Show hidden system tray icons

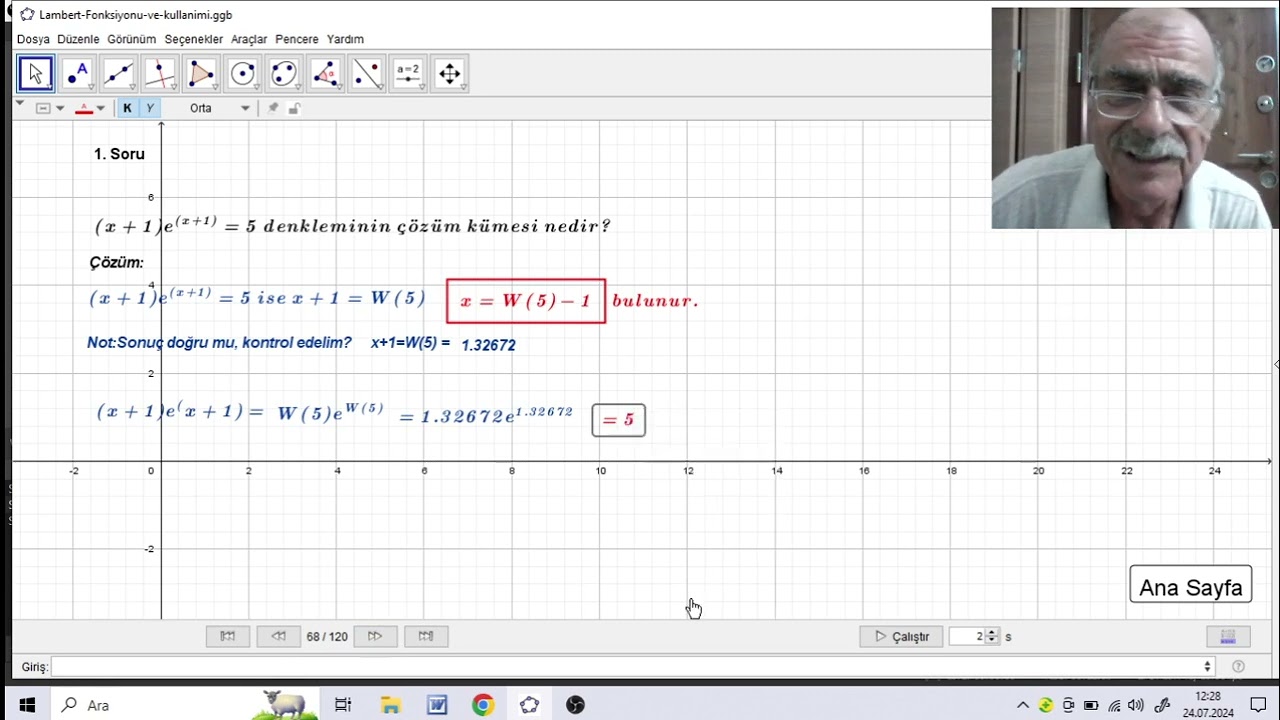click(1022, 705)
